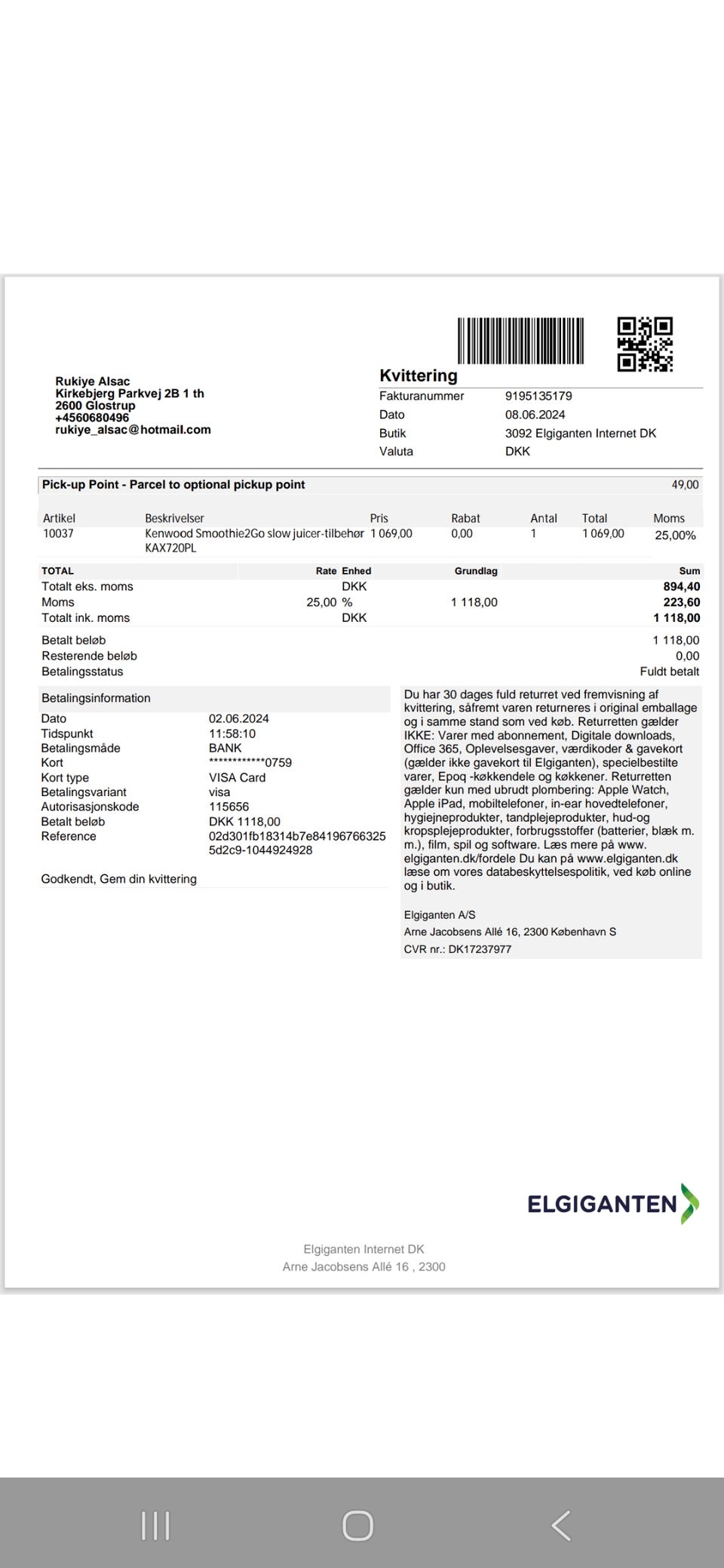
Task: Select address Kirkebjerg Parkvej 2B 1 th
Action: point(130,394)
